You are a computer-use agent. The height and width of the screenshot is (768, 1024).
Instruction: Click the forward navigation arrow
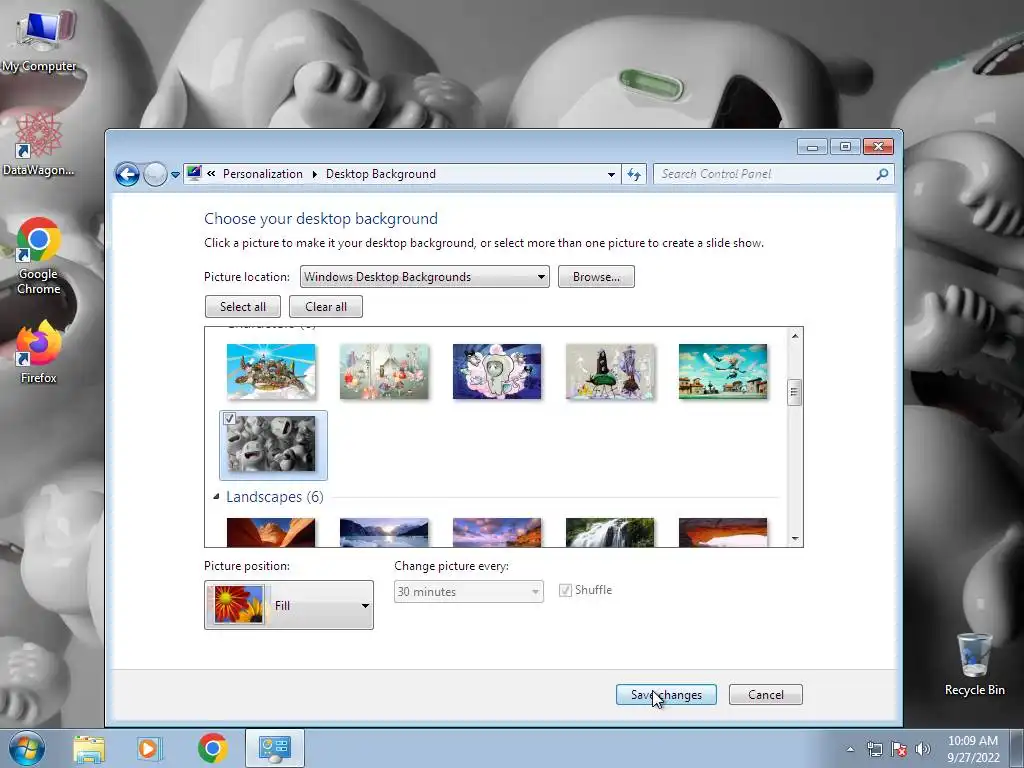tap(155, 174)
